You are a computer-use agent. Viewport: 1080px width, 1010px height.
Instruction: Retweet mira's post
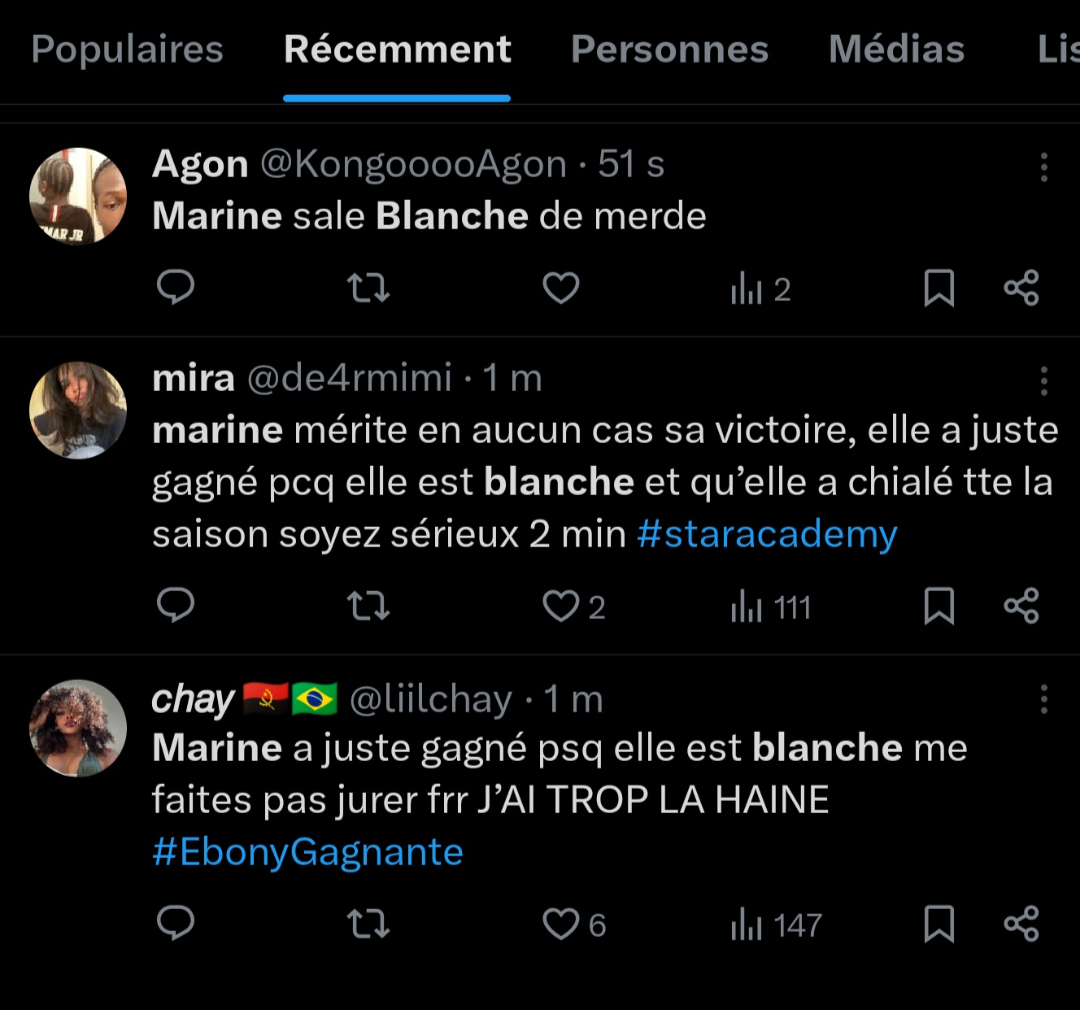point(367,606)
